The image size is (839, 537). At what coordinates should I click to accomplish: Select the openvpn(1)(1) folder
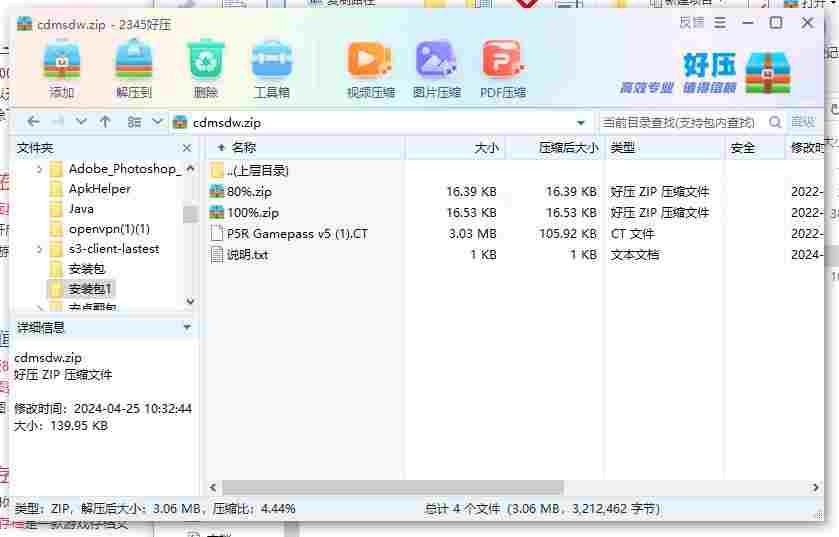(110, 229)
